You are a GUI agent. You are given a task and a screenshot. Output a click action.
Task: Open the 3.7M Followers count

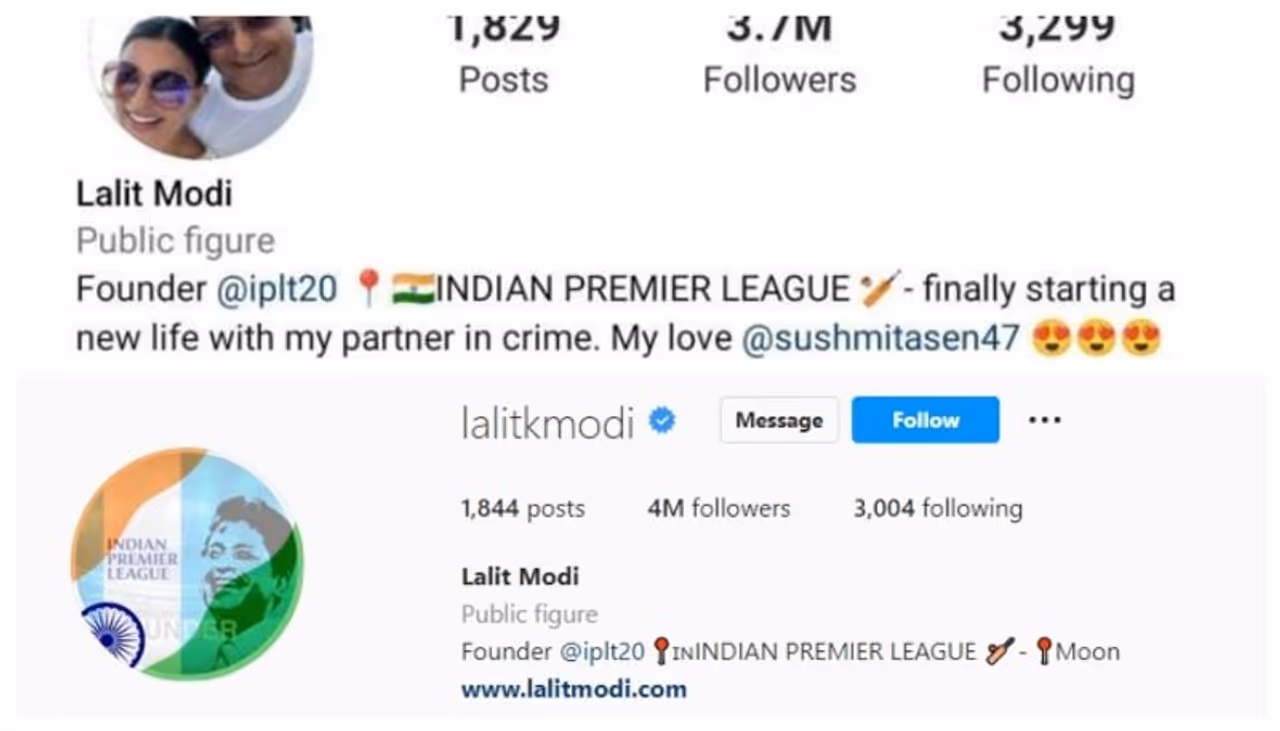(780, 58)
